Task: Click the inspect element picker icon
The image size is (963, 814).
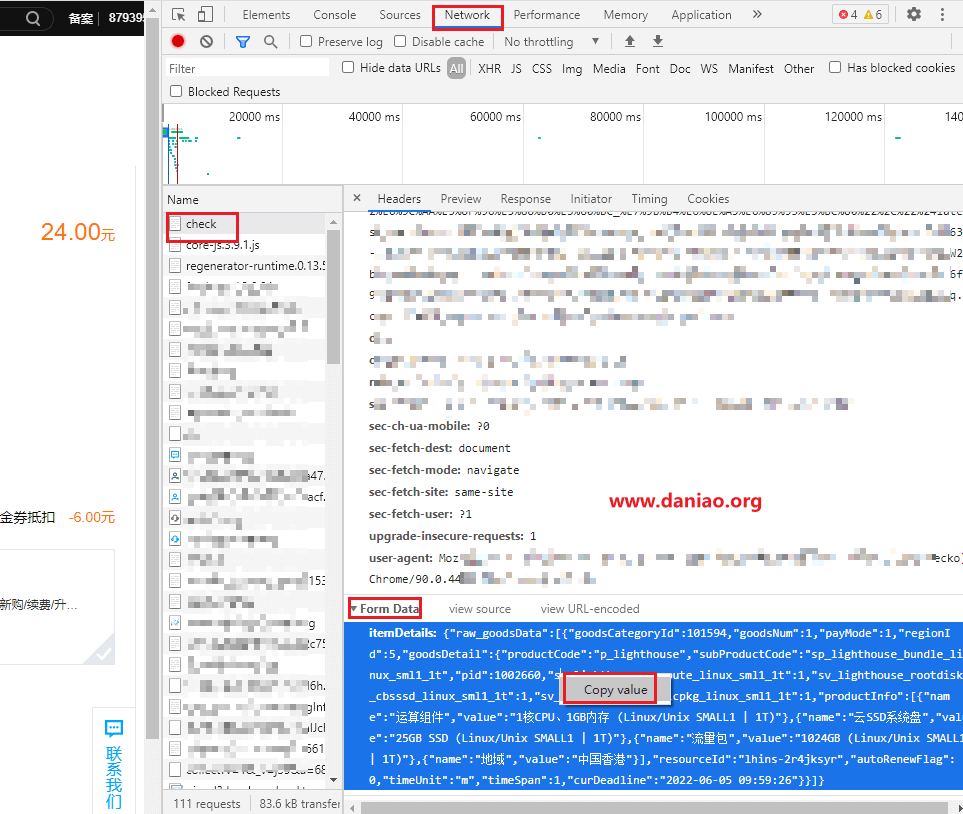Action: pyautogui.click(x=179, y=15)
